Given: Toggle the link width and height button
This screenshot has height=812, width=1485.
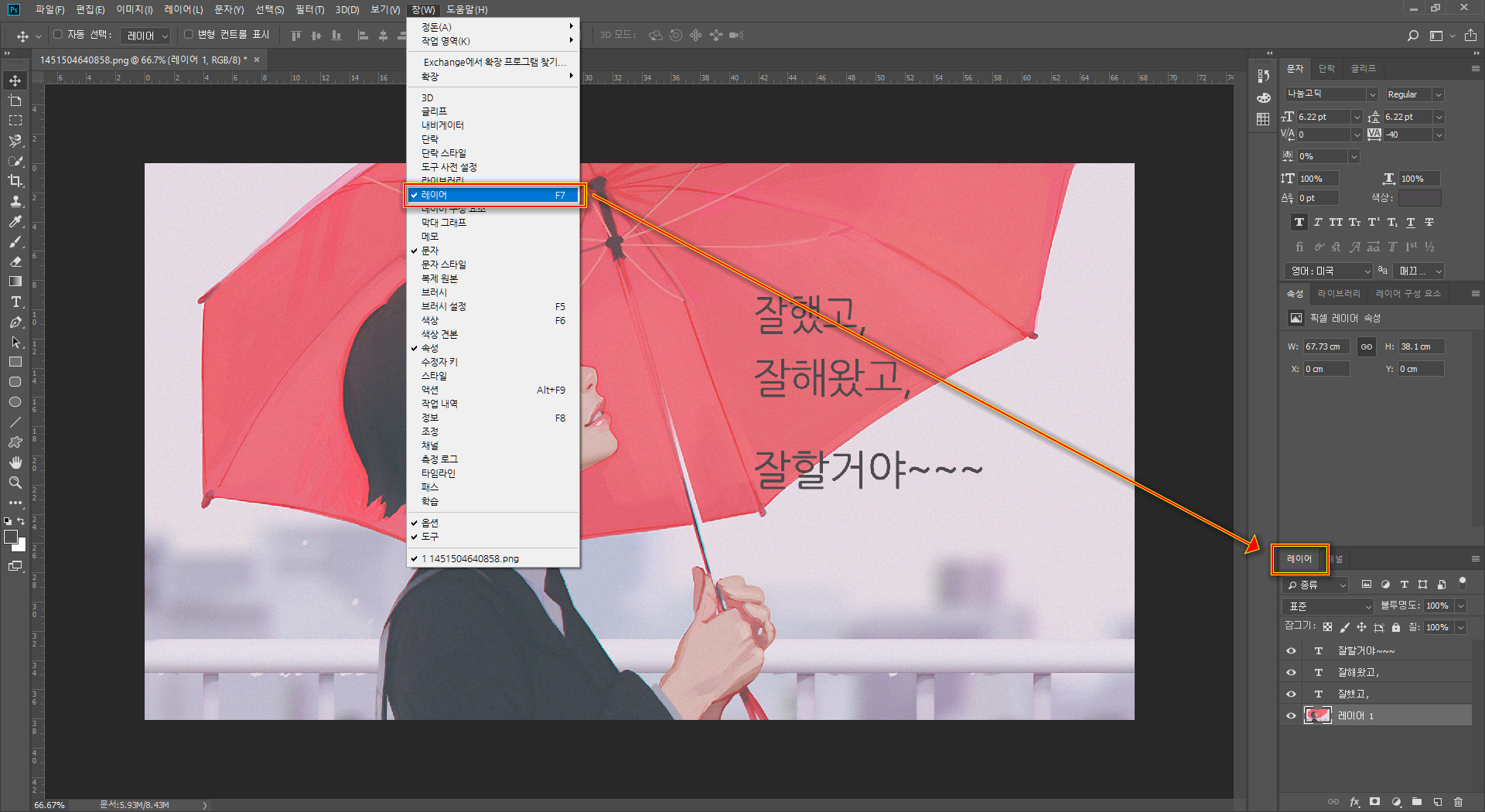Looking at the screenshot, I should click(x=1367, y=346).
